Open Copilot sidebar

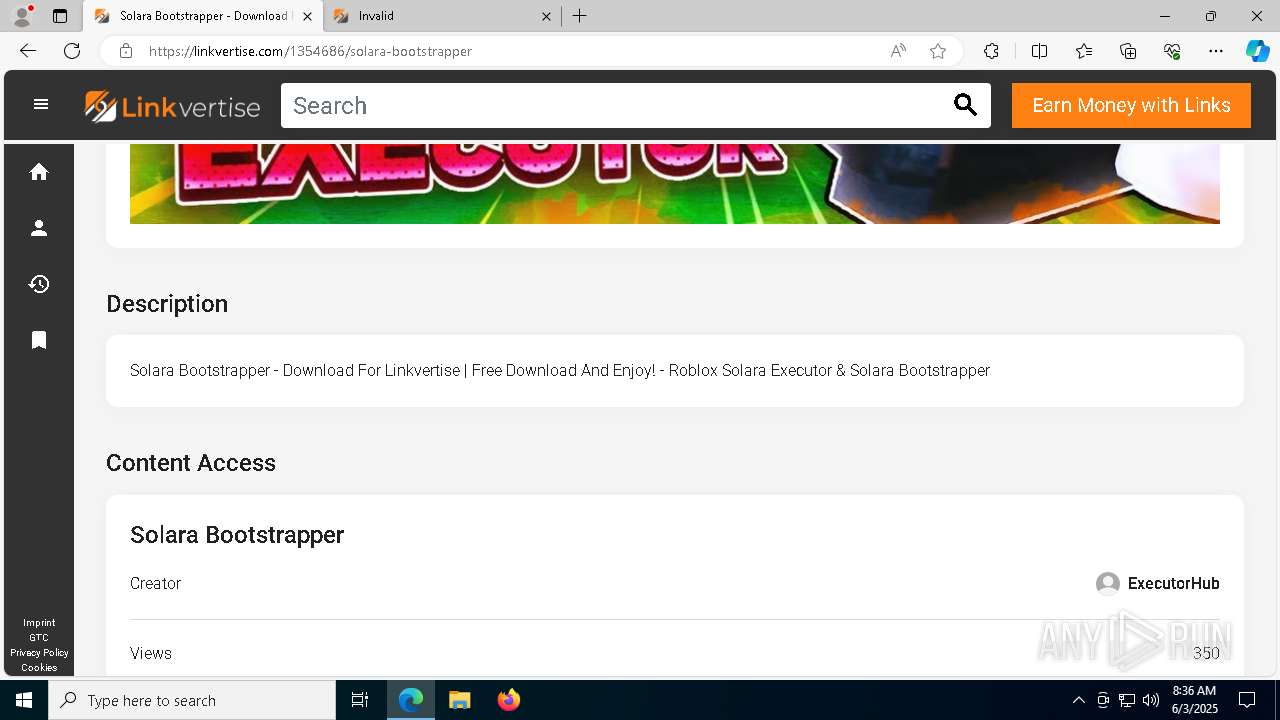pos(1257,51)
